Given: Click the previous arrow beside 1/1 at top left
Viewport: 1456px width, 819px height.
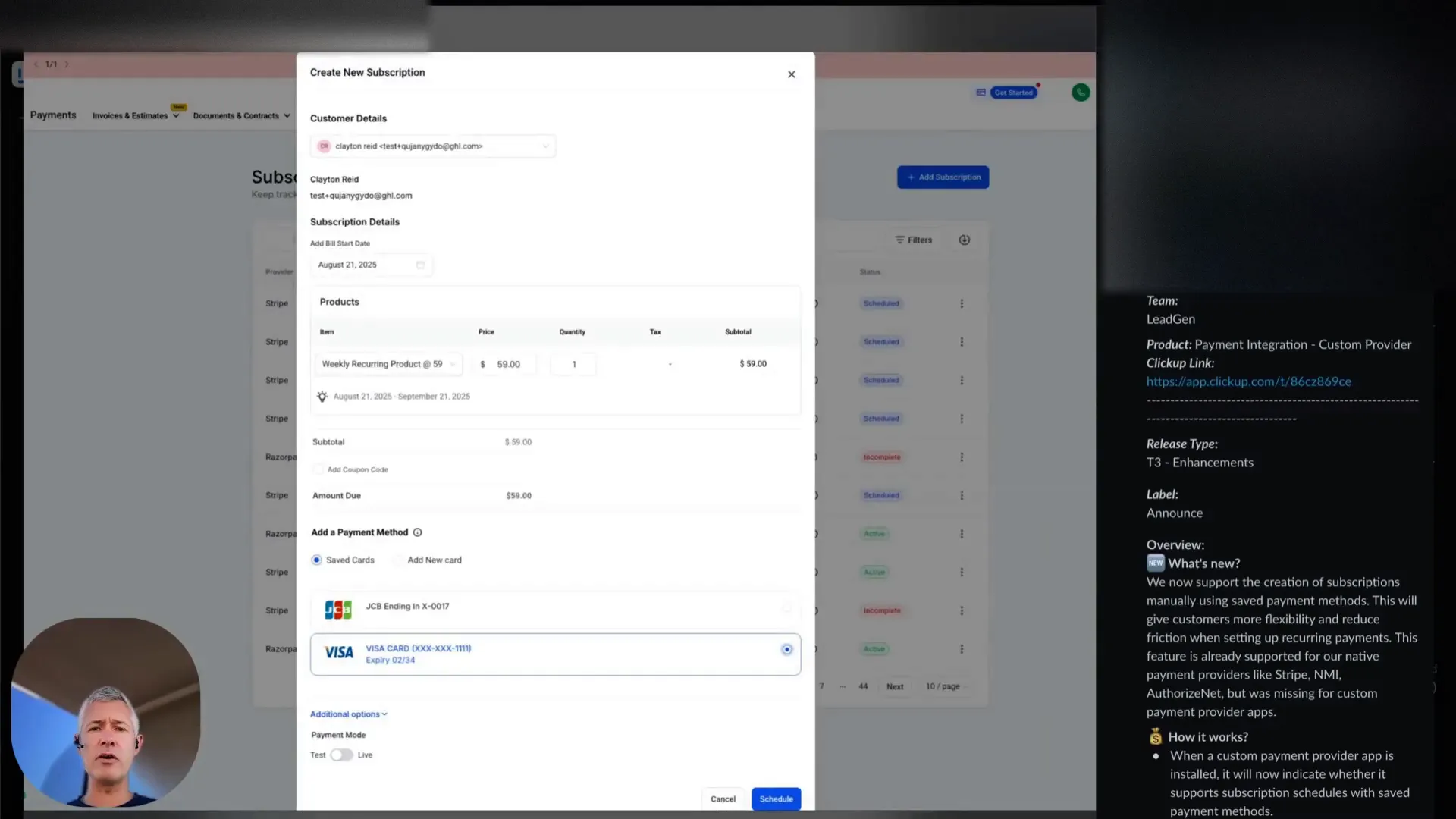Looking at the screenshot, I should pyautogui.click(x=36, y=64).
